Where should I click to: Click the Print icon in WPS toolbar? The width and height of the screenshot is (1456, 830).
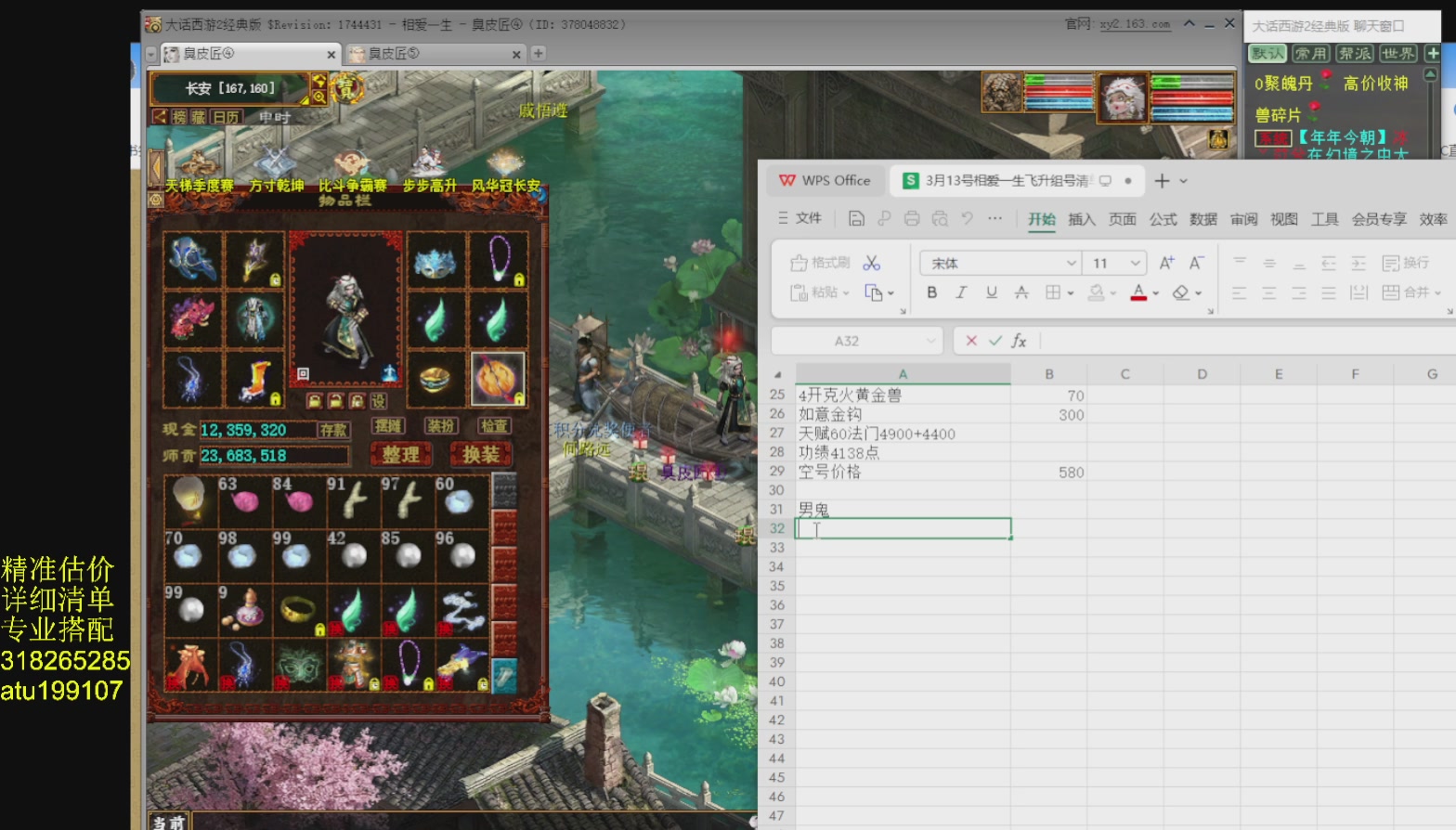[x=912, y=218]
